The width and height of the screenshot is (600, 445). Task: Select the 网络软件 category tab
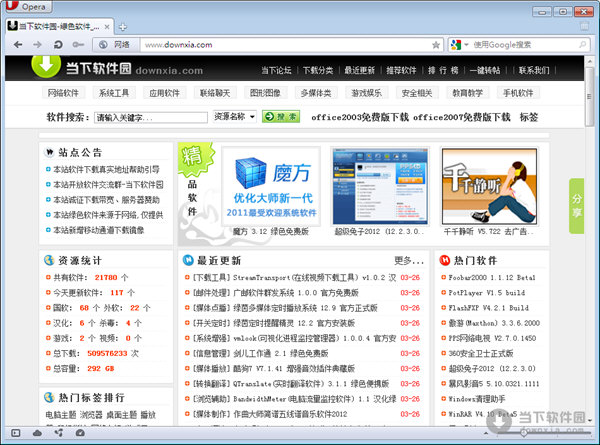[x=63, y=93]
